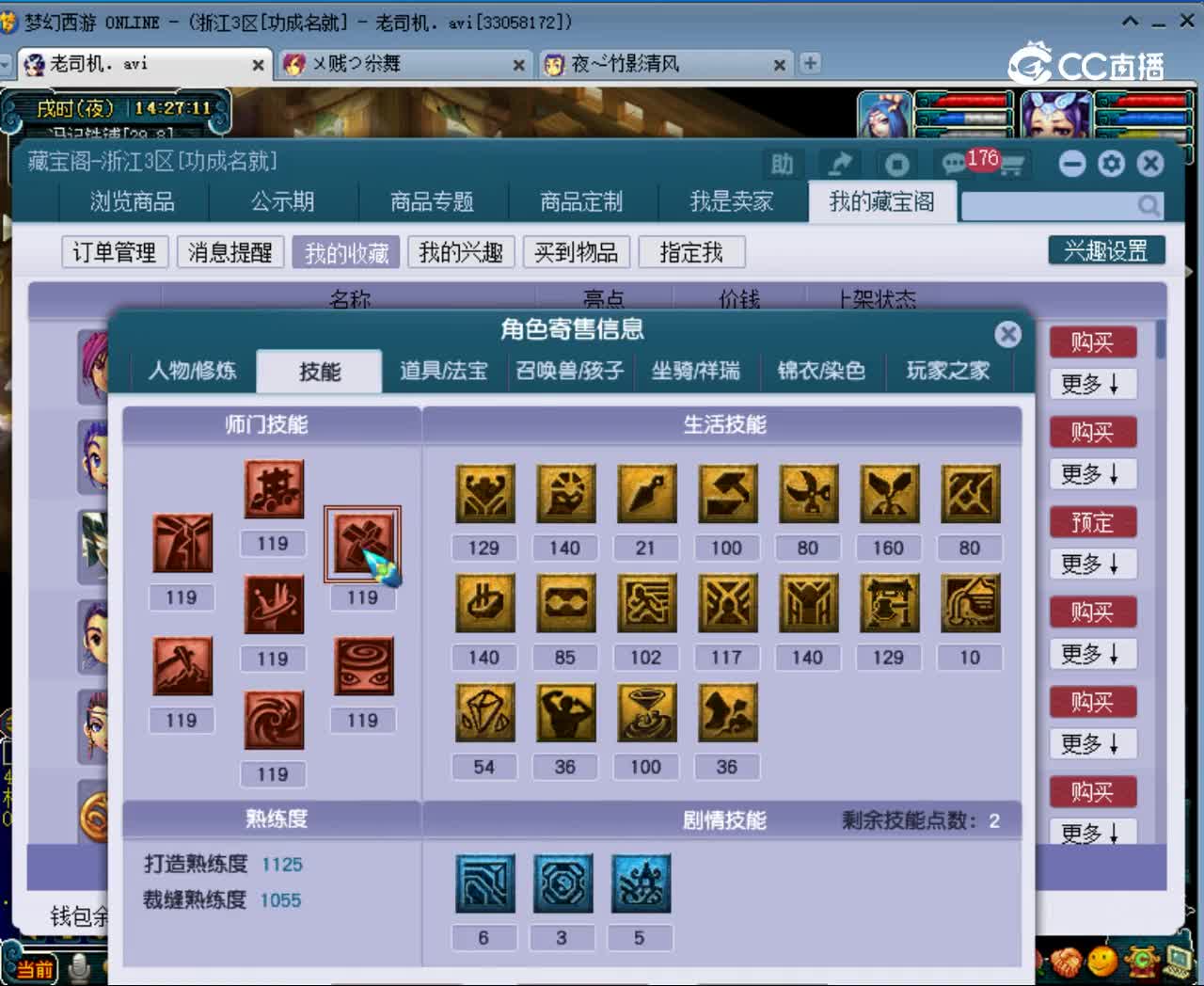Image resolution: width=1204 pixels, height=986 pixels.
Task: Click the 我的收藏 button
Action: pyautogui.click(x=346, y=252)
